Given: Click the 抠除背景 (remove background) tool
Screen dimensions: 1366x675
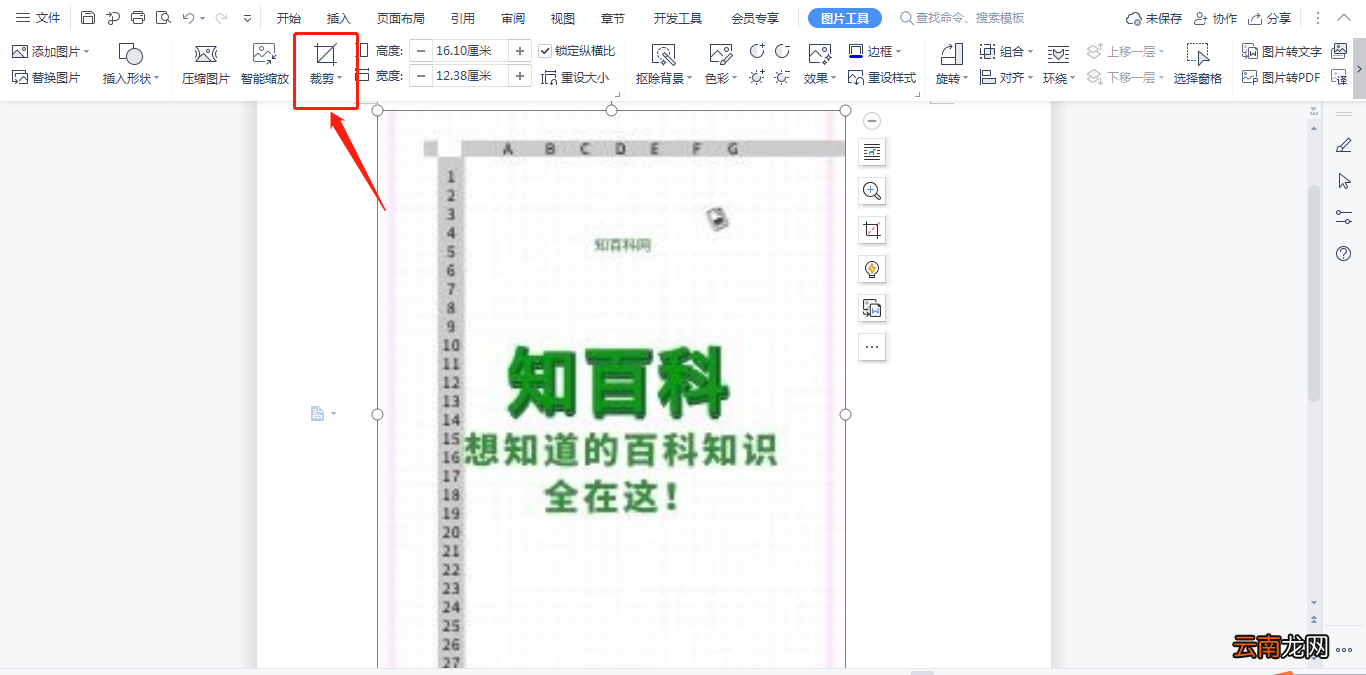Looking at the screenshot, I should pos(664,64).
